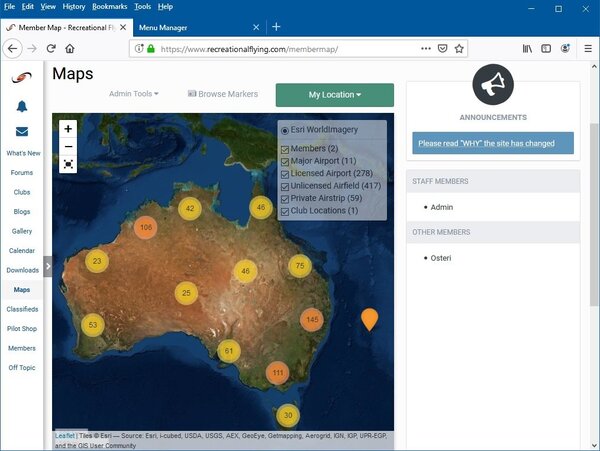The width and height of the screenshot is (600, 451).
Task: Expand the Admin Tools dropdown
Action: [133, 94]
